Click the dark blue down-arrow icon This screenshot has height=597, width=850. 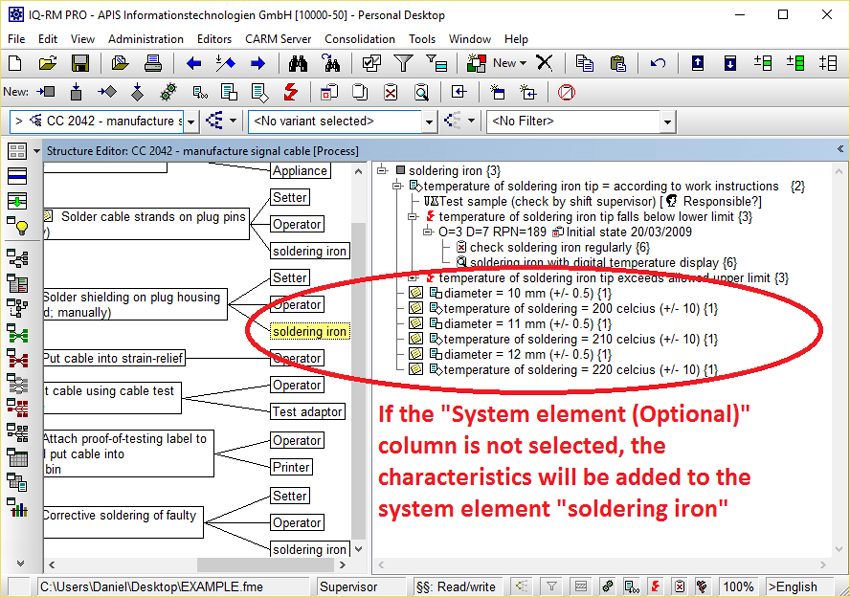pos(730,63)
